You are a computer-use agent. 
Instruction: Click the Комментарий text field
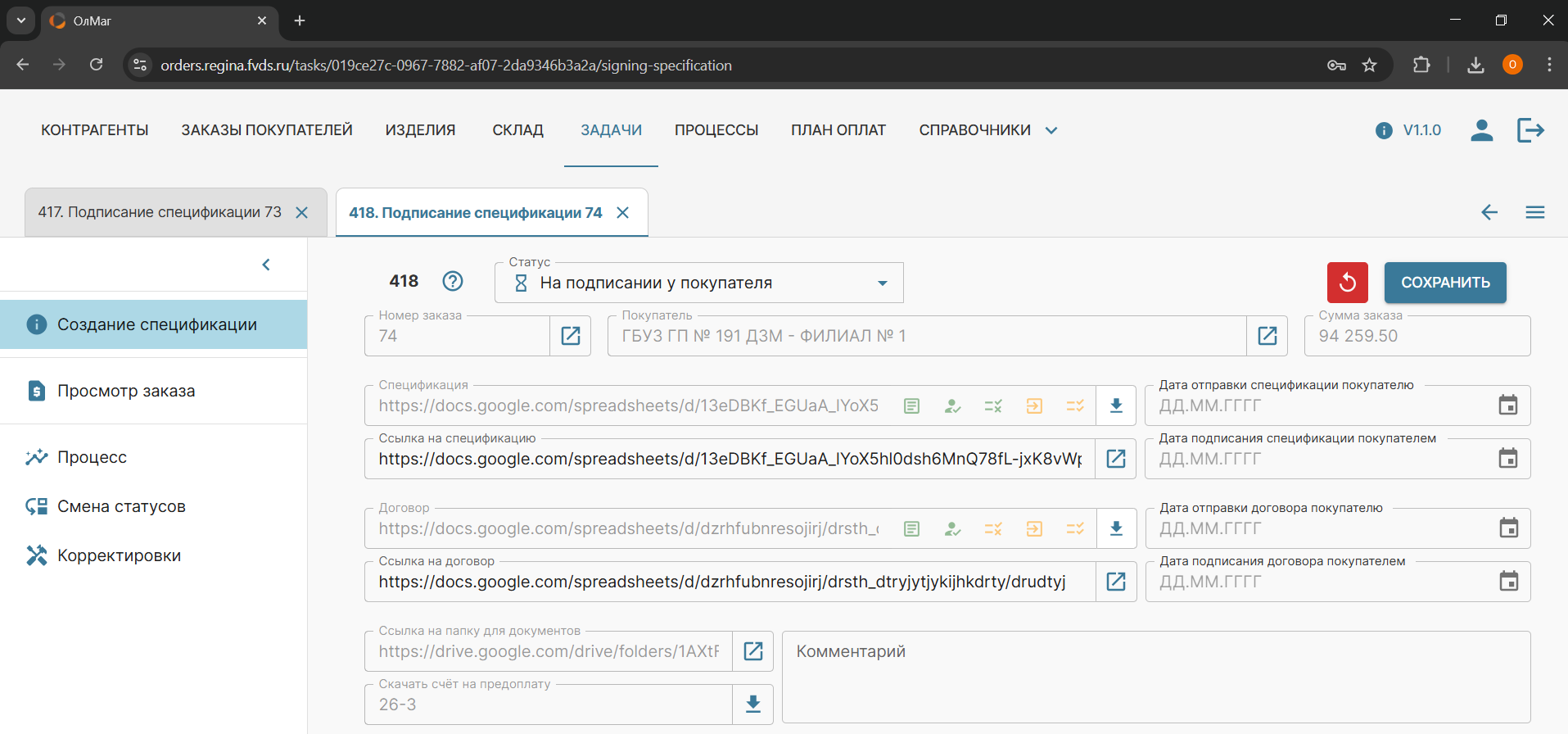1155,677
